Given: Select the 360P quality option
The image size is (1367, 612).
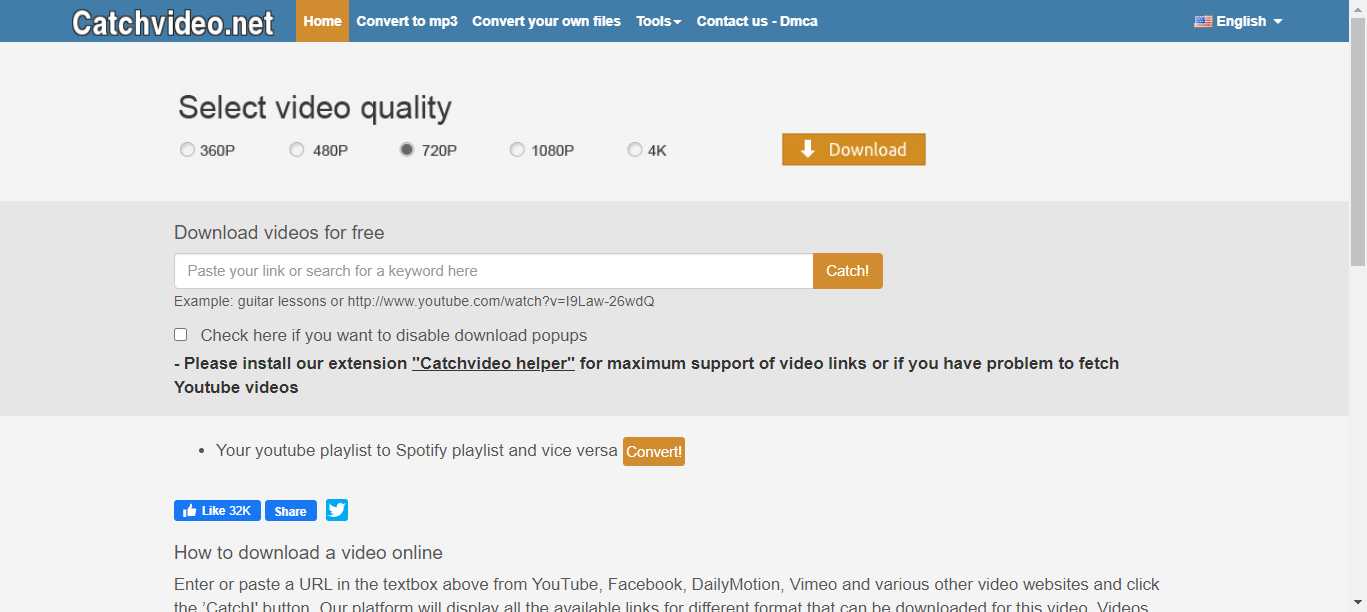Looking at the screenshot, I should click(x=187, y=150).
